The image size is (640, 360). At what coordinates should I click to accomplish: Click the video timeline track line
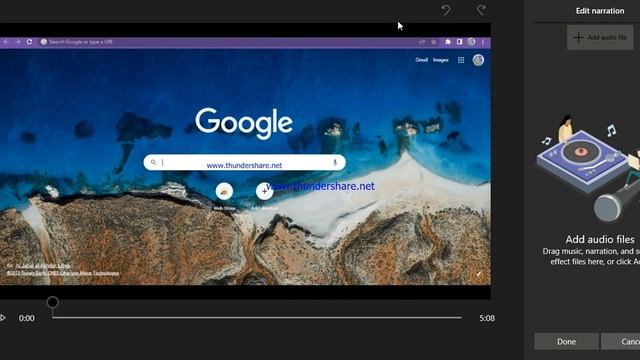(x=257, y=317)
